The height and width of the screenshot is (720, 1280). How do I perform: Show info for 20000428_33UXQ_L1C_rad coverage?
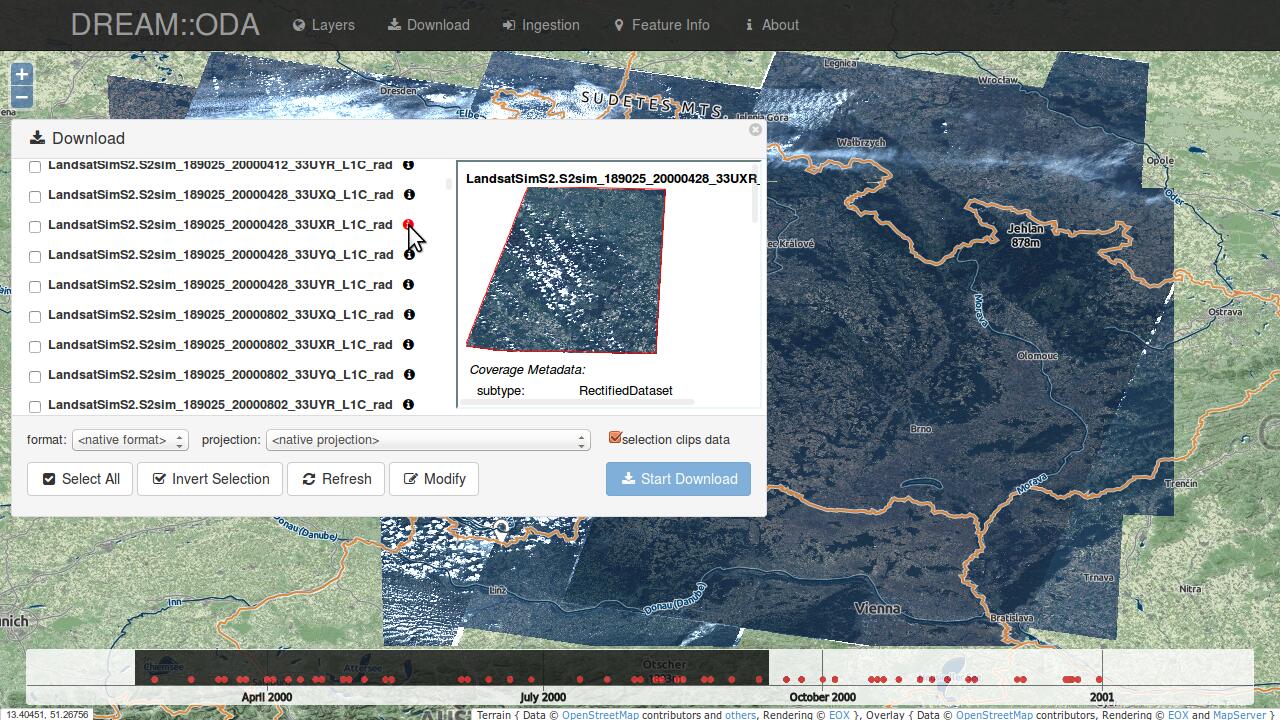[x=408, y=195]
